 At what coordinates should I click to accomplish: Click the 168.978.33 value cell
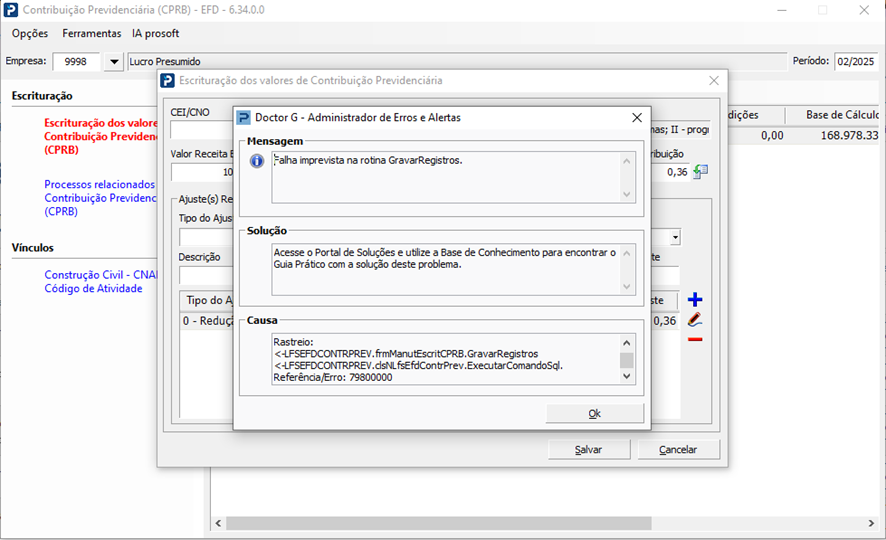click(849, 136)
